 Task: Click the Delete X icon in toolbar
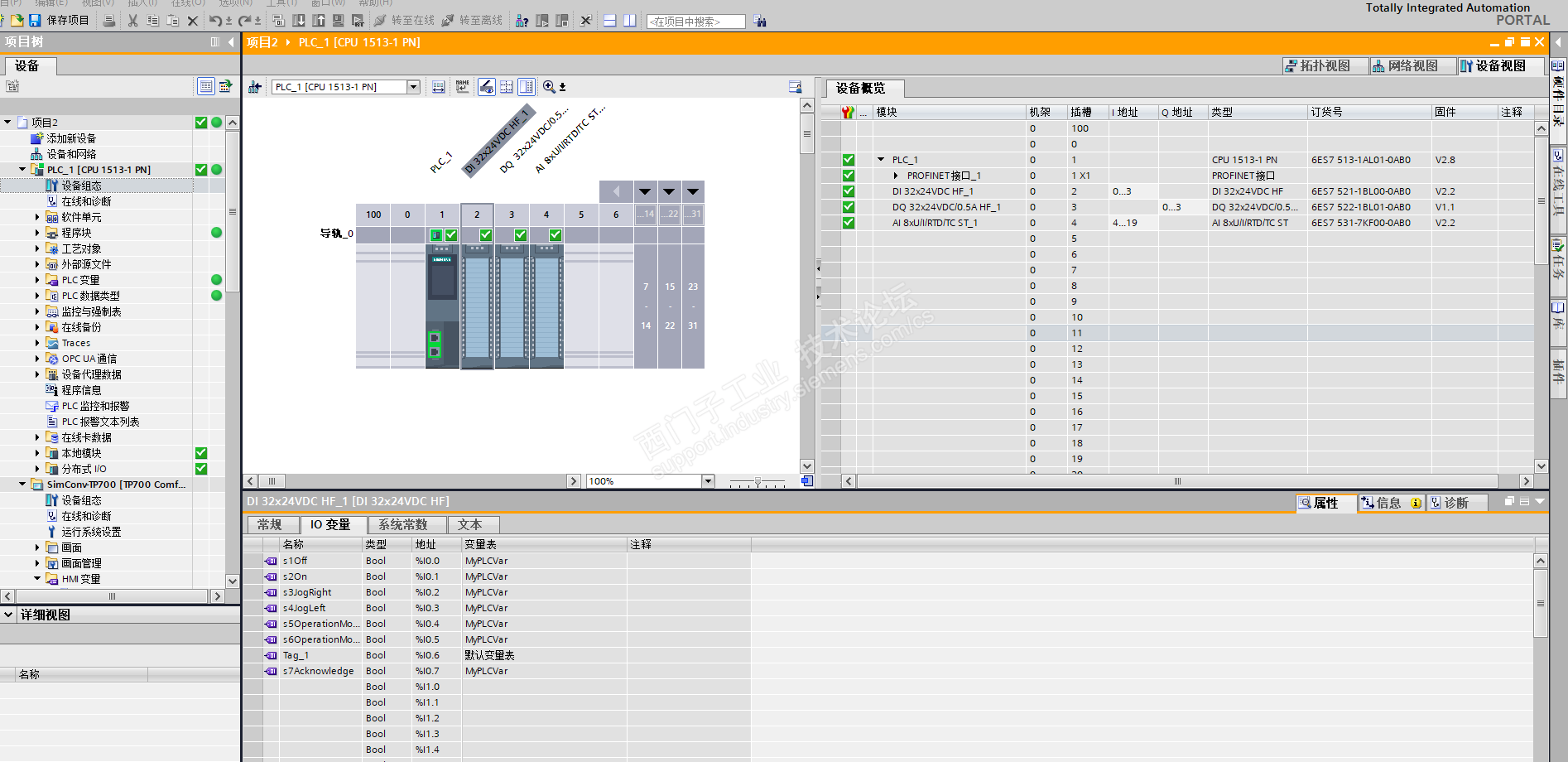coord(193,20)
